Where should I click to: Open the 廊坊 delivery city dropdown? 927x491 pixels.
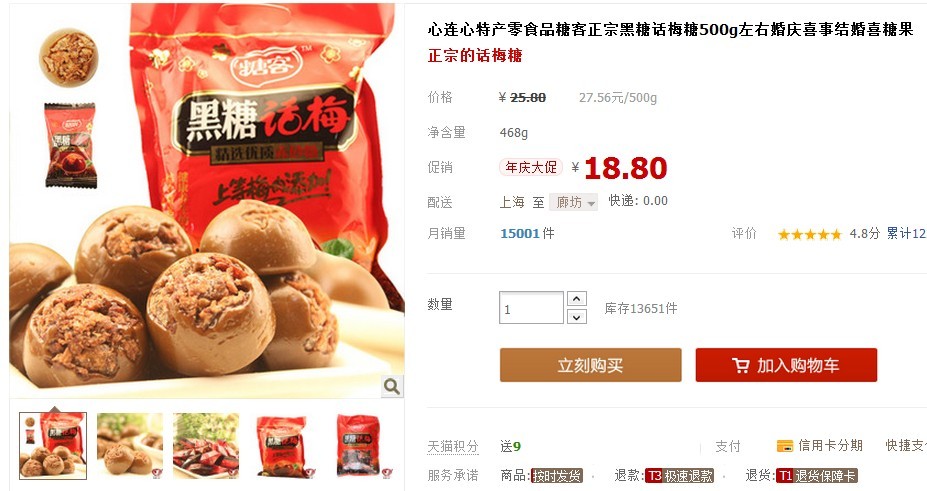click(x=573, y=202)
